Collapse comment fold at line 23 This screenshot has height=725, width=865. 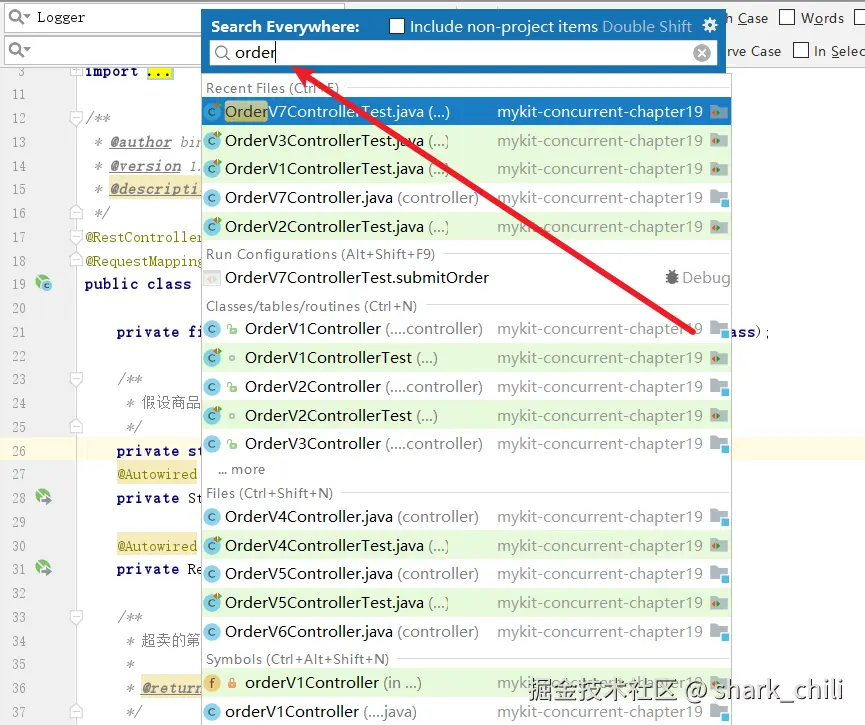pyautogui.click(x=76, y=379)
